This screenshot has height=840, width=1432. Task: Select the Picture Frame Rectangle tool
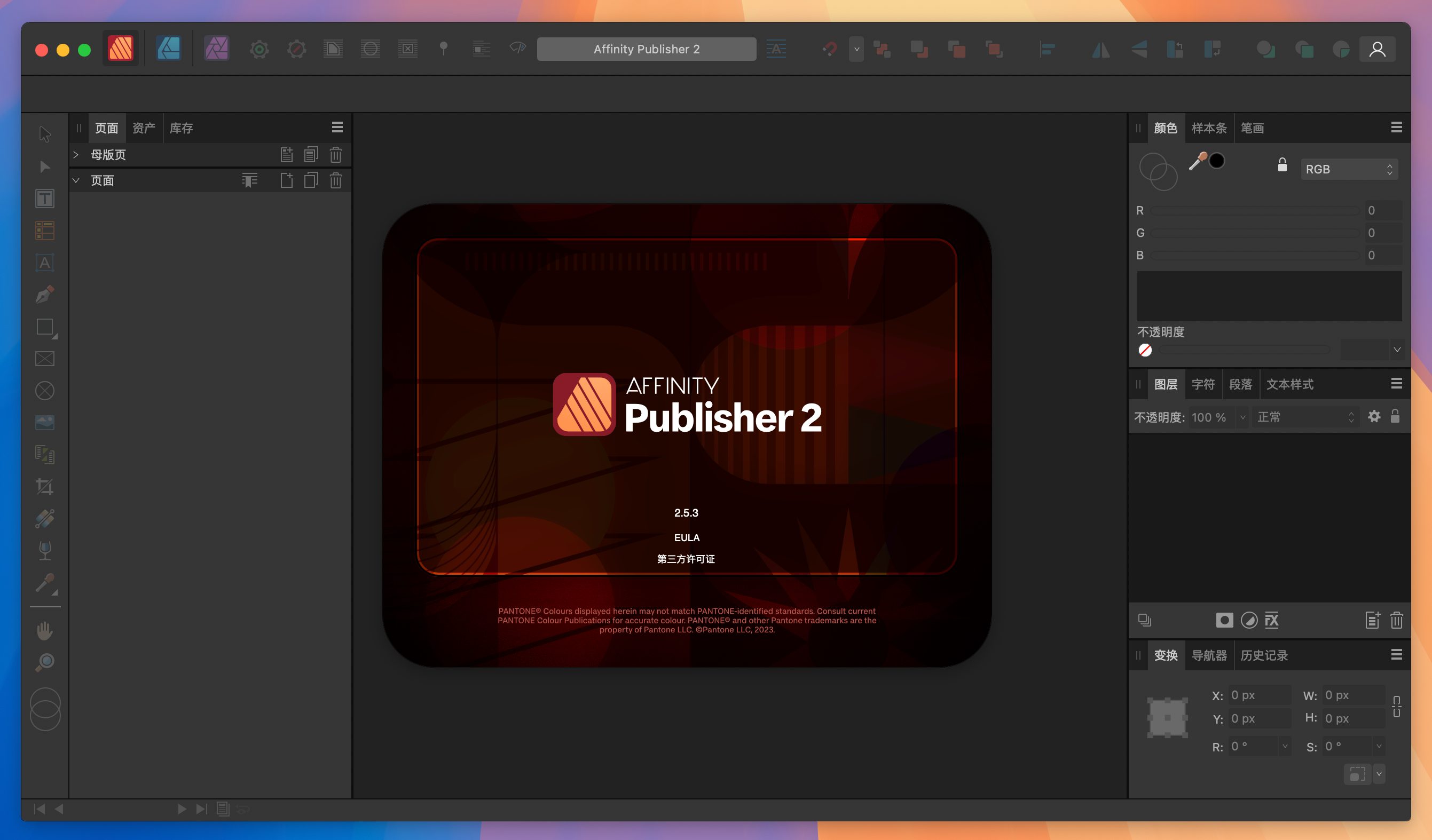point(45,359)
